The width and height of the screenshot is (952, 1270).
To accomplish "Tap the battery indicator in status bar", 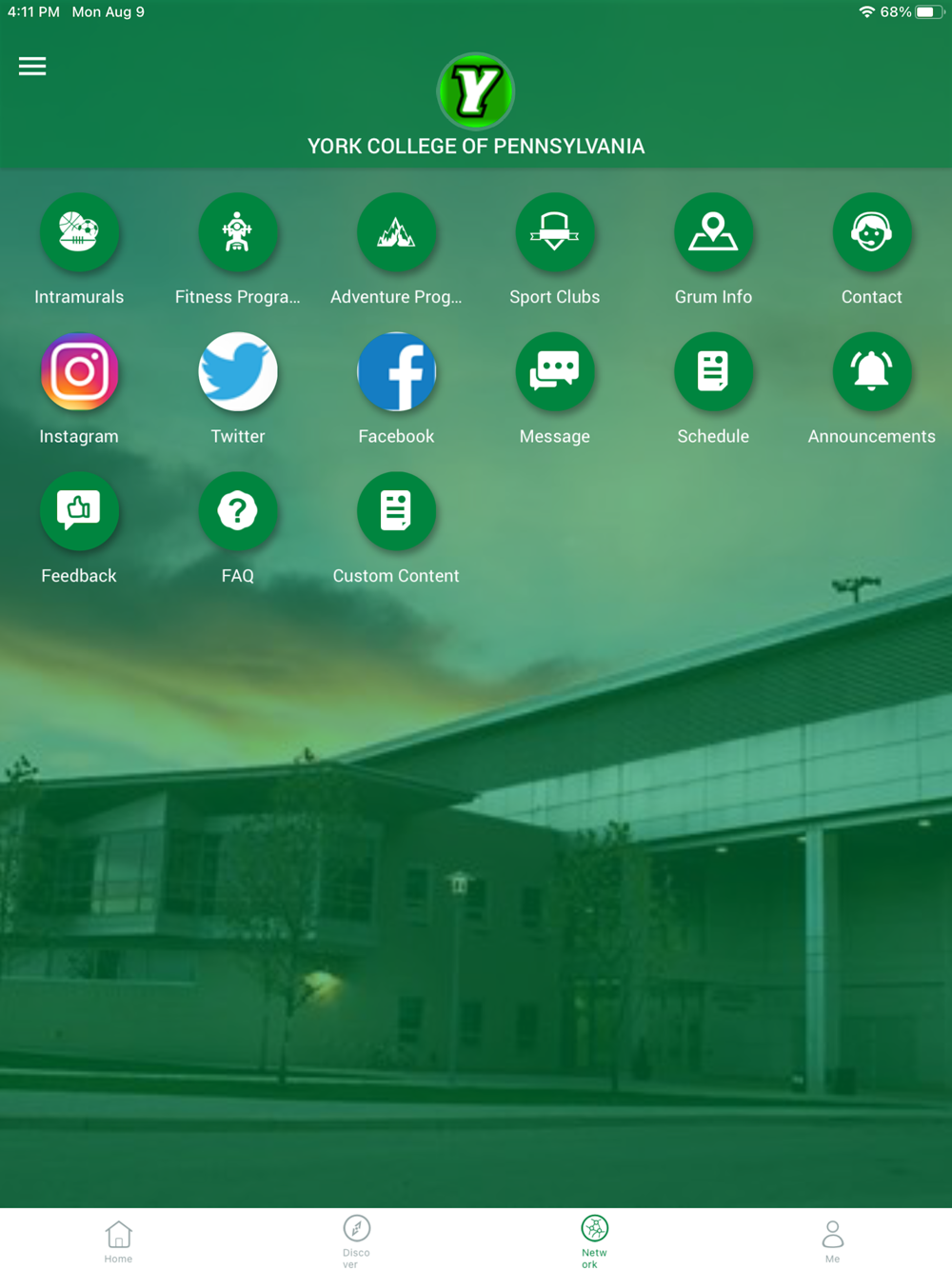I will coord(929,12).
